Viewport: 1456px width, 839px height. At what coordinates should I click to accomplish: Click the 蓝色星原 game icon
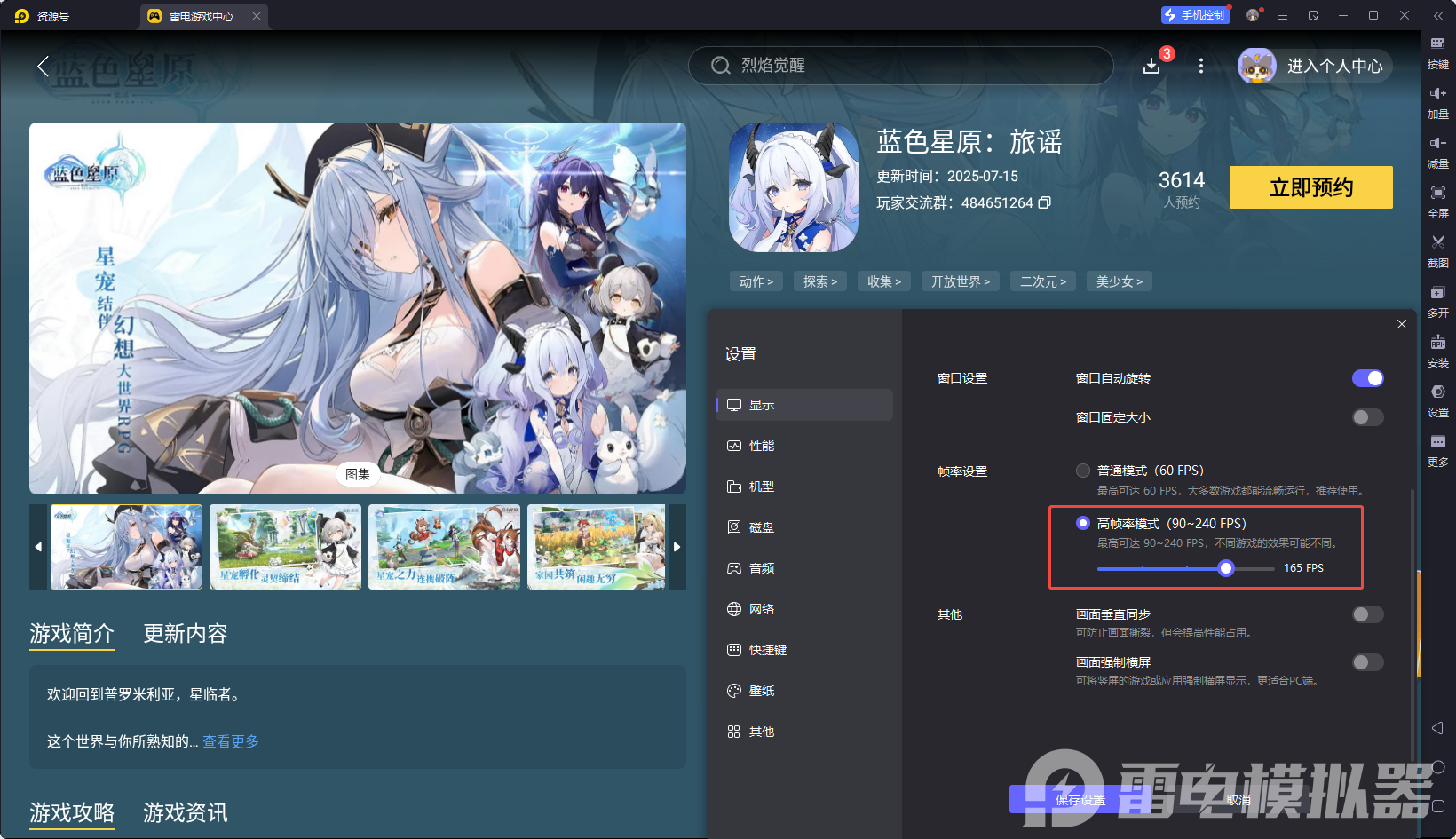[794, 187]
